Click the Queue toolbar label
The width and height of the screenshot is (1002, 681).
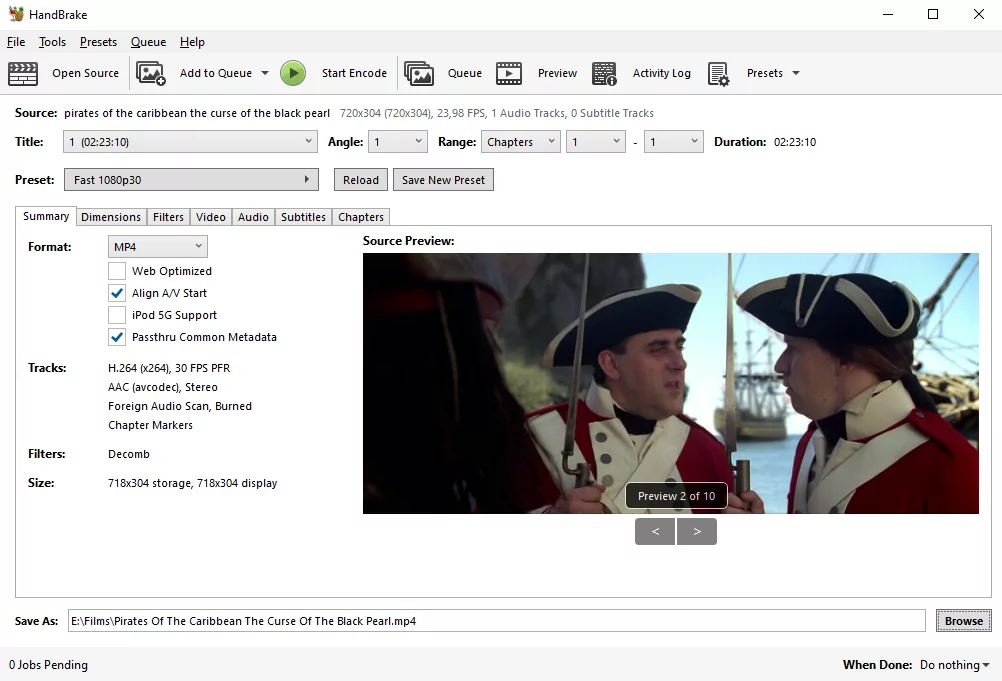pyautogui.click(x=465, y=73)
